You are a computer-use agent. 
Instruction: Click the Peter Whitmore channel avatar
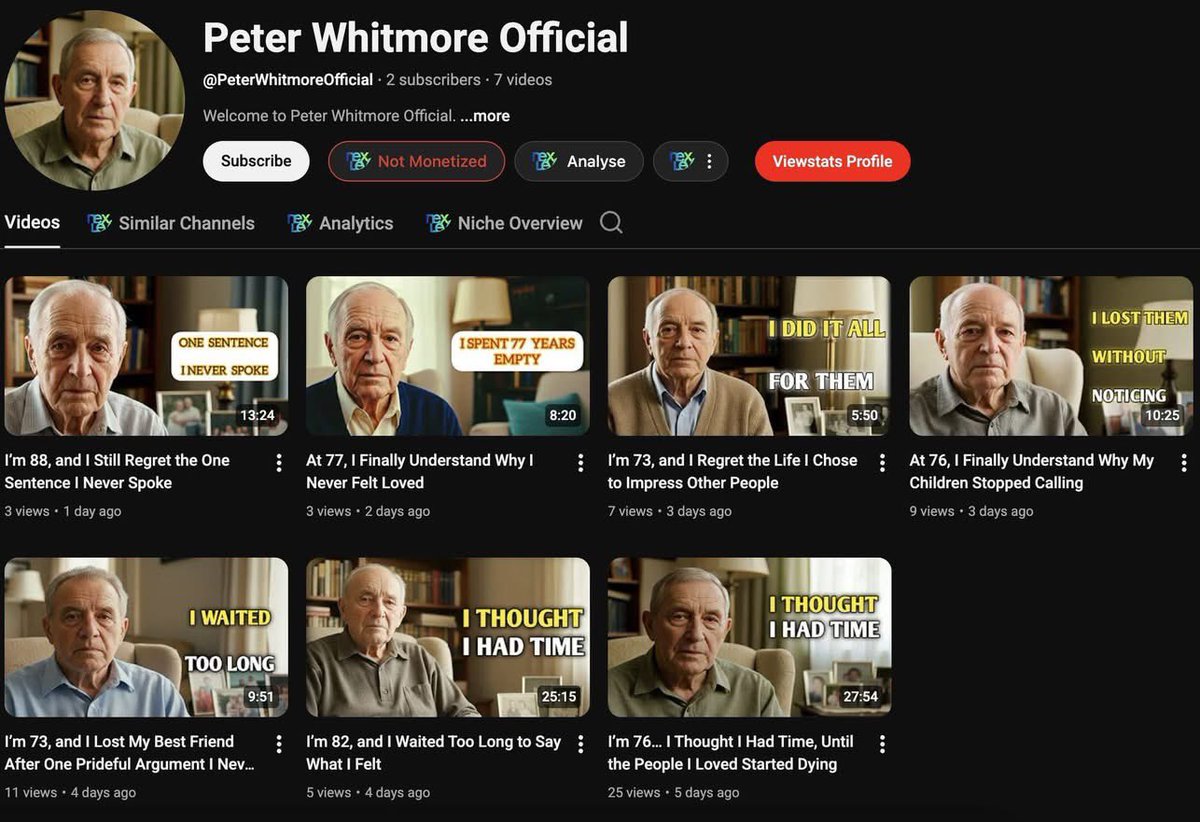click(94, 100)
